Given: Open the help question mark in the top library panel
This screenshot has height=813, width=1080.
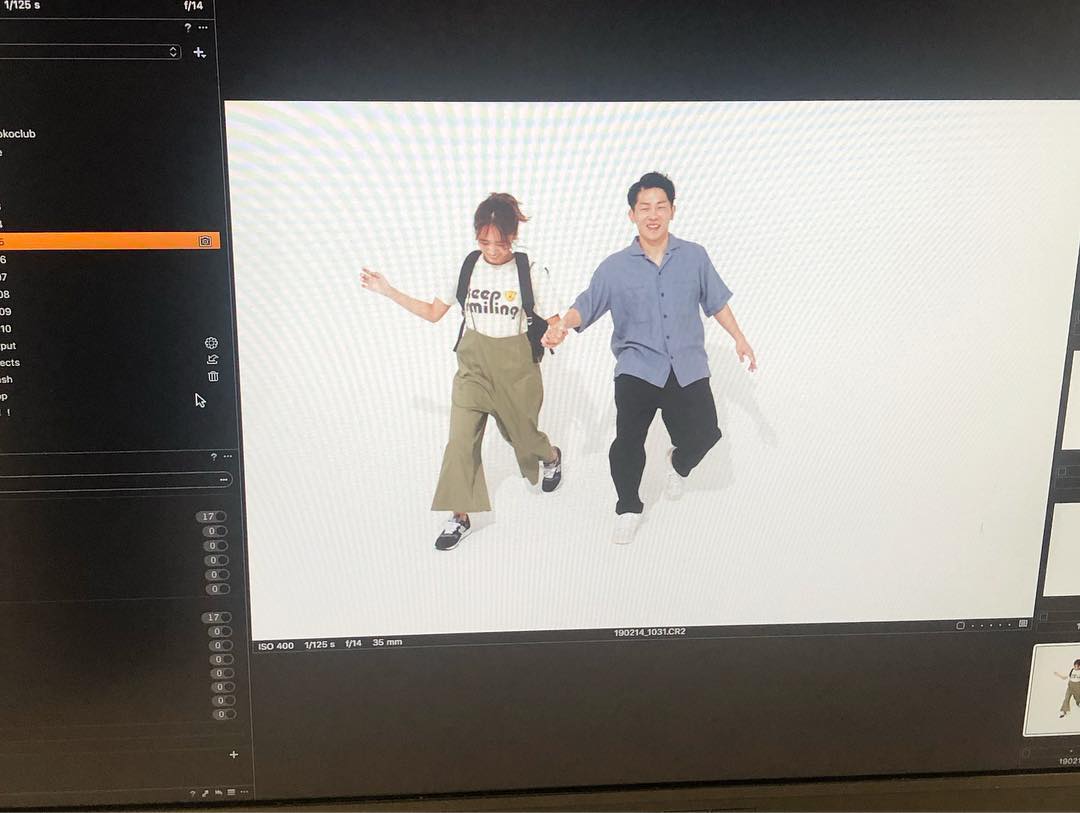Looking at the screenshot, I should 187,28.
